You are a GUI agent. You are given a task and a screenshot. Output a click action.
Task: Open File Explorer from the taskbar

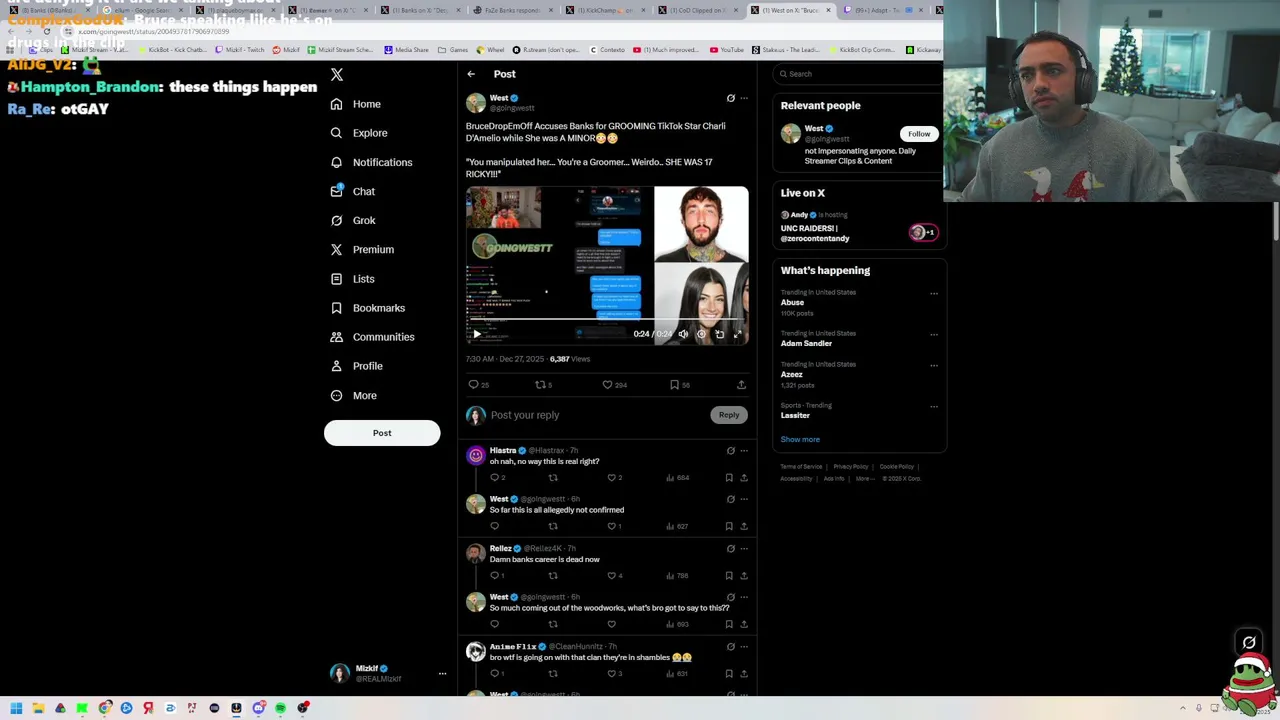(38, 708)
